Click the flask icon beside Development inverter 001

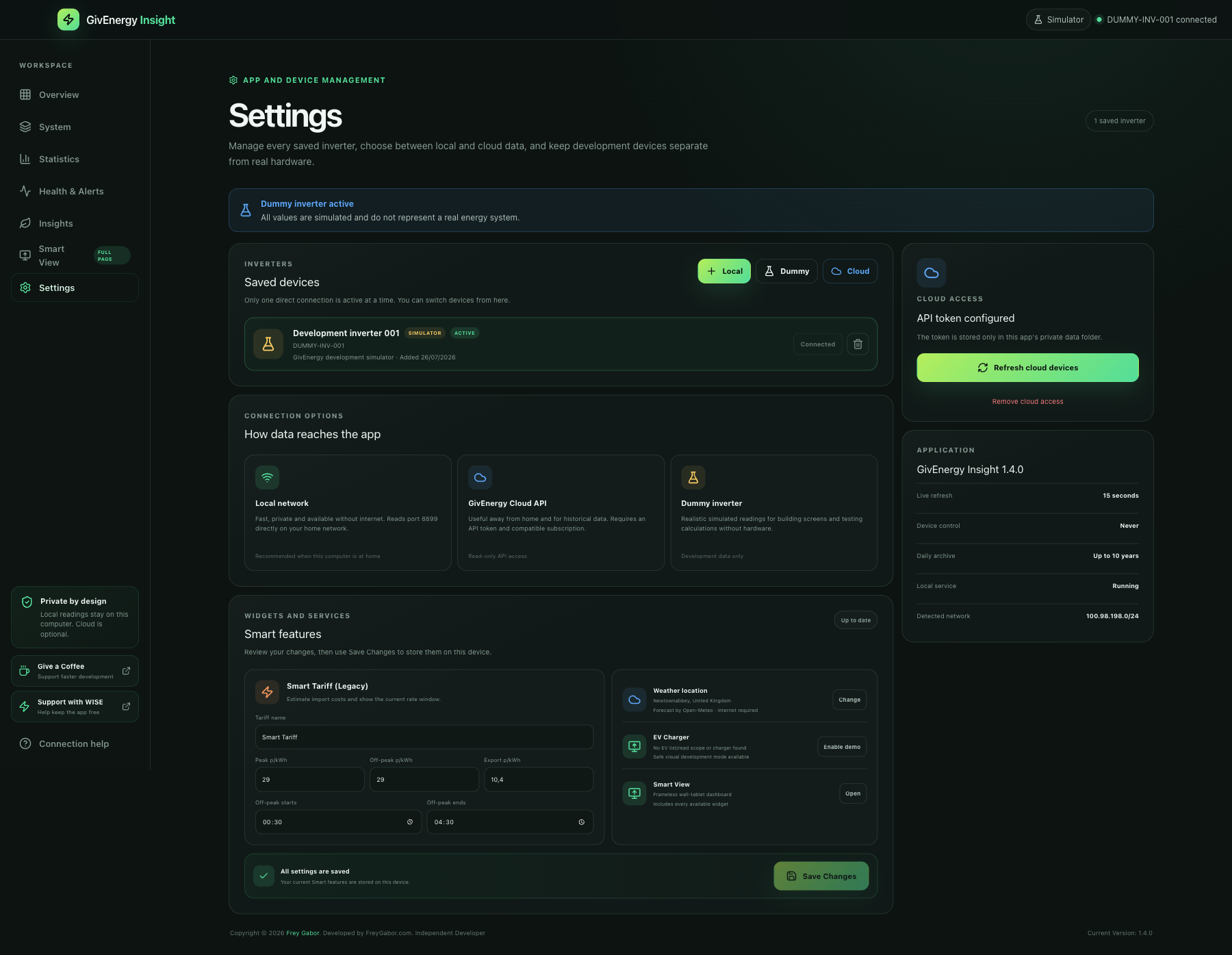(x=268, y=344)
